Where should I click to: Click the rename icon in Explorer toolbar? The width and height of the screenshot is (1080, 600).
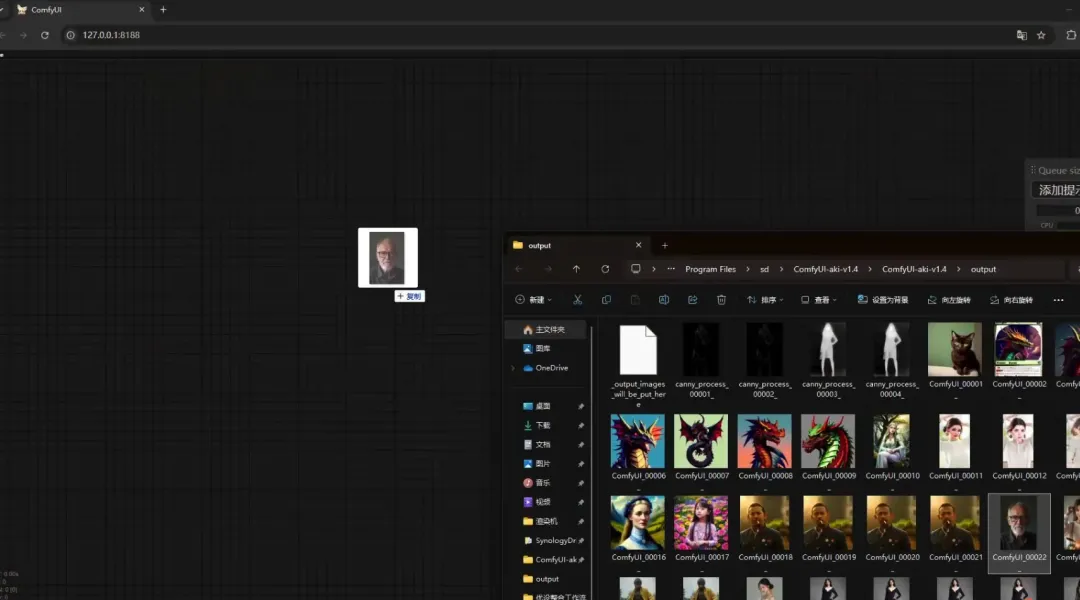coord(663,300)
